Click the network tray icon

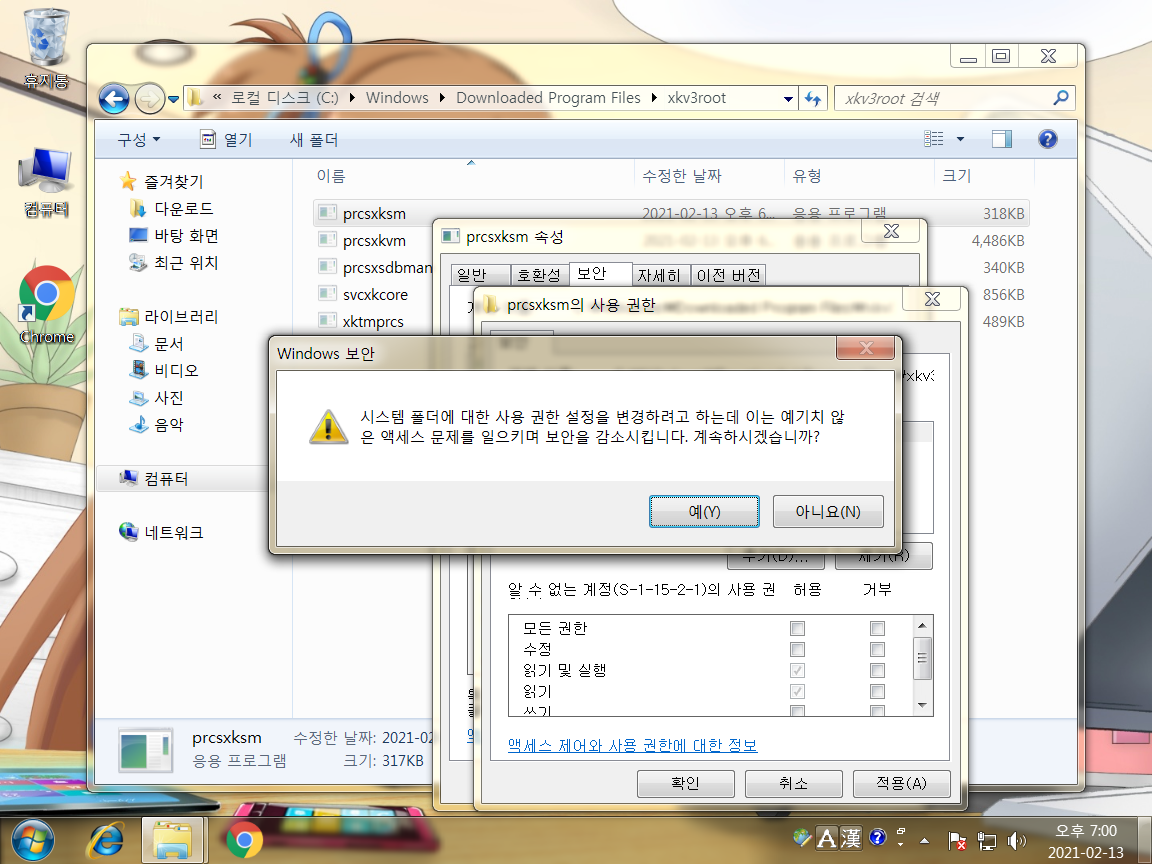[987, 840]
